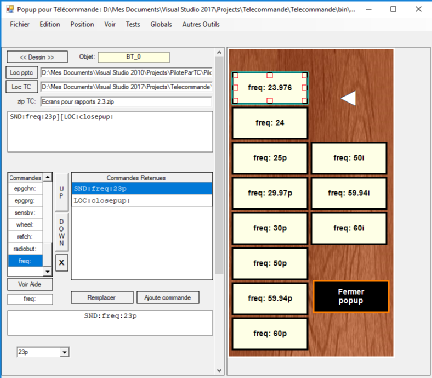Move the selected command DOWN
432x378 pixels.
pos(62,232)
